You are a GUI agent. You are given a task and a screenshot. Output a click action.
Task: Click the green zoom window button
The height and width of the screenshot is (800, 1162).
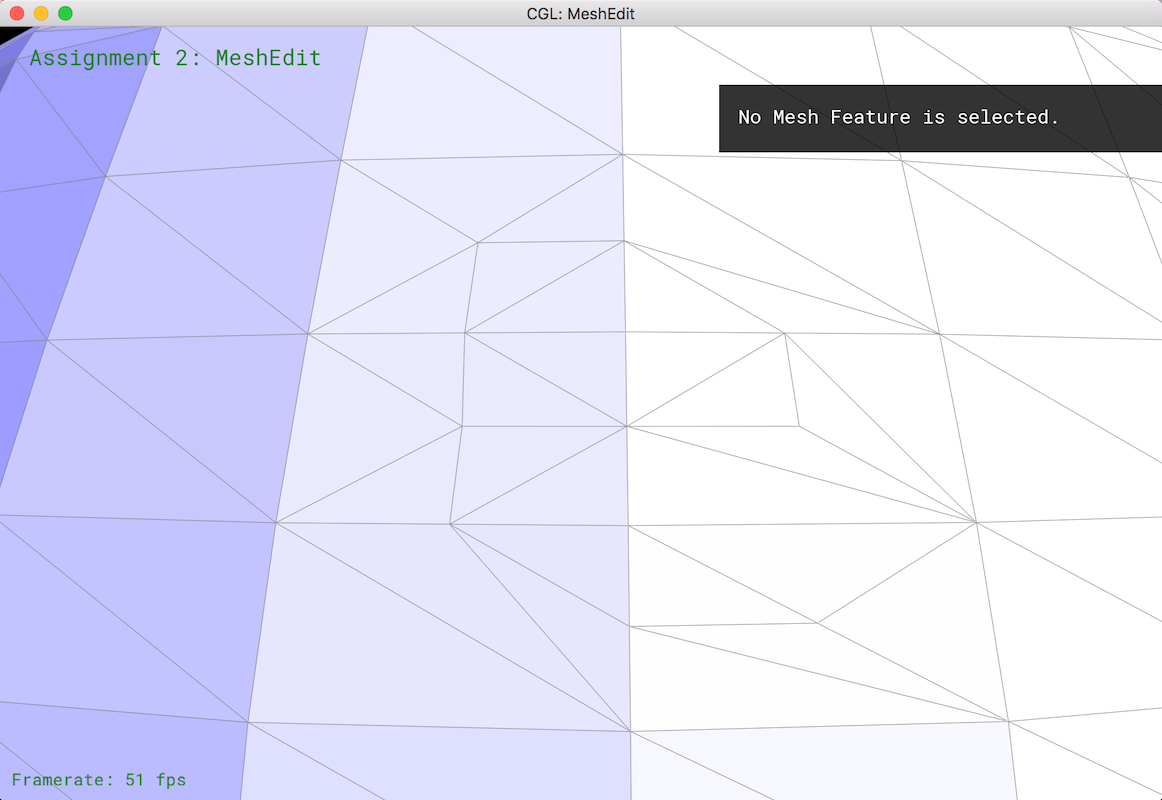(x=65, y=13)
